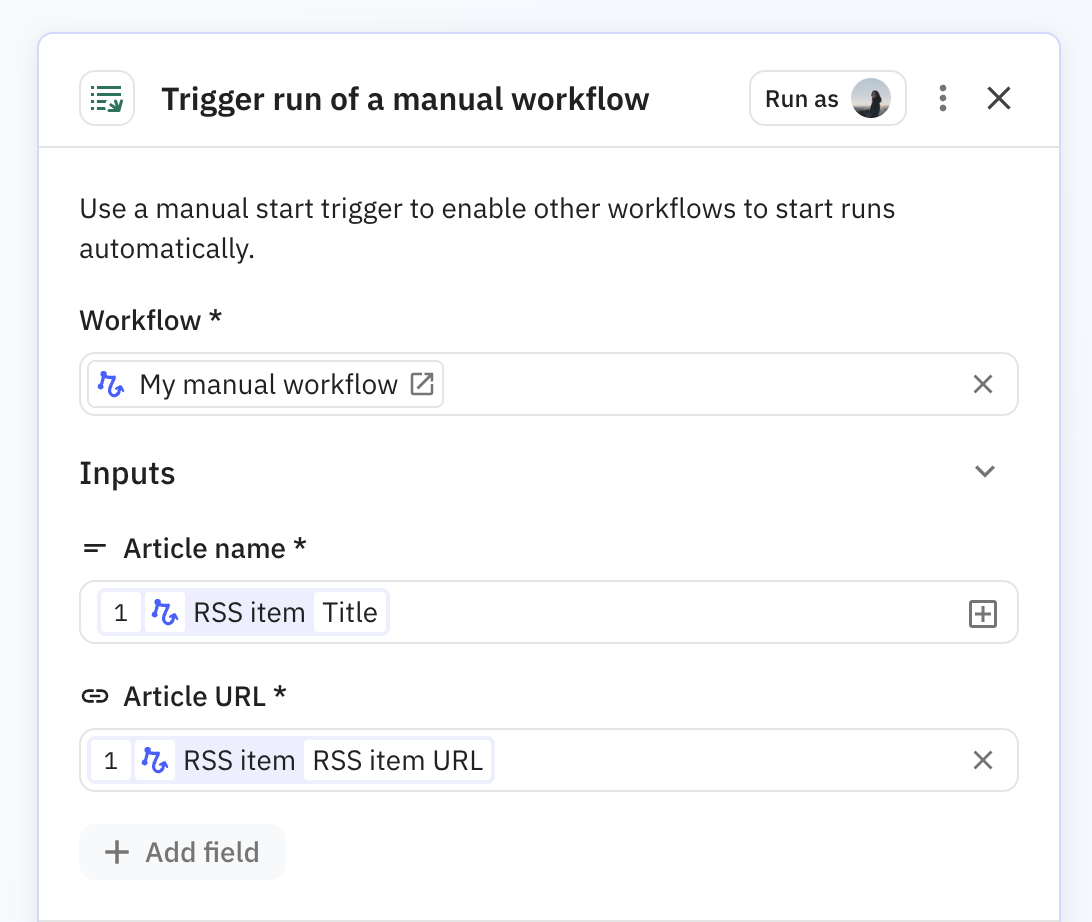Collapse the Inputs section chevron

[985, 472]
